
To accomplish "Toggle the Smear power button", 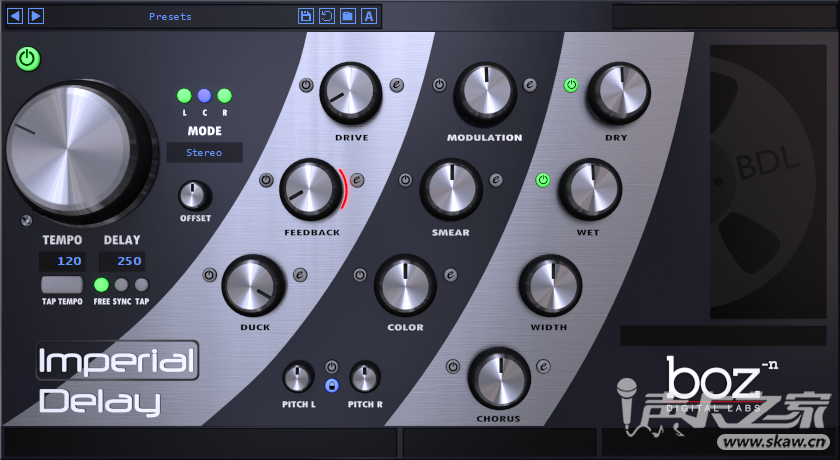I will pos(406,180).
